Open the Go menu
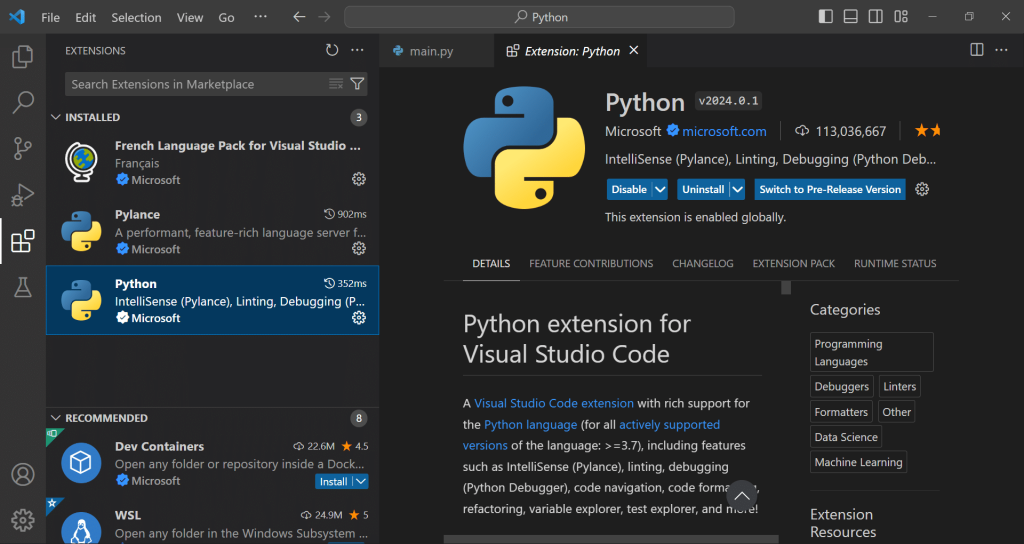 (x=226, y=18)
